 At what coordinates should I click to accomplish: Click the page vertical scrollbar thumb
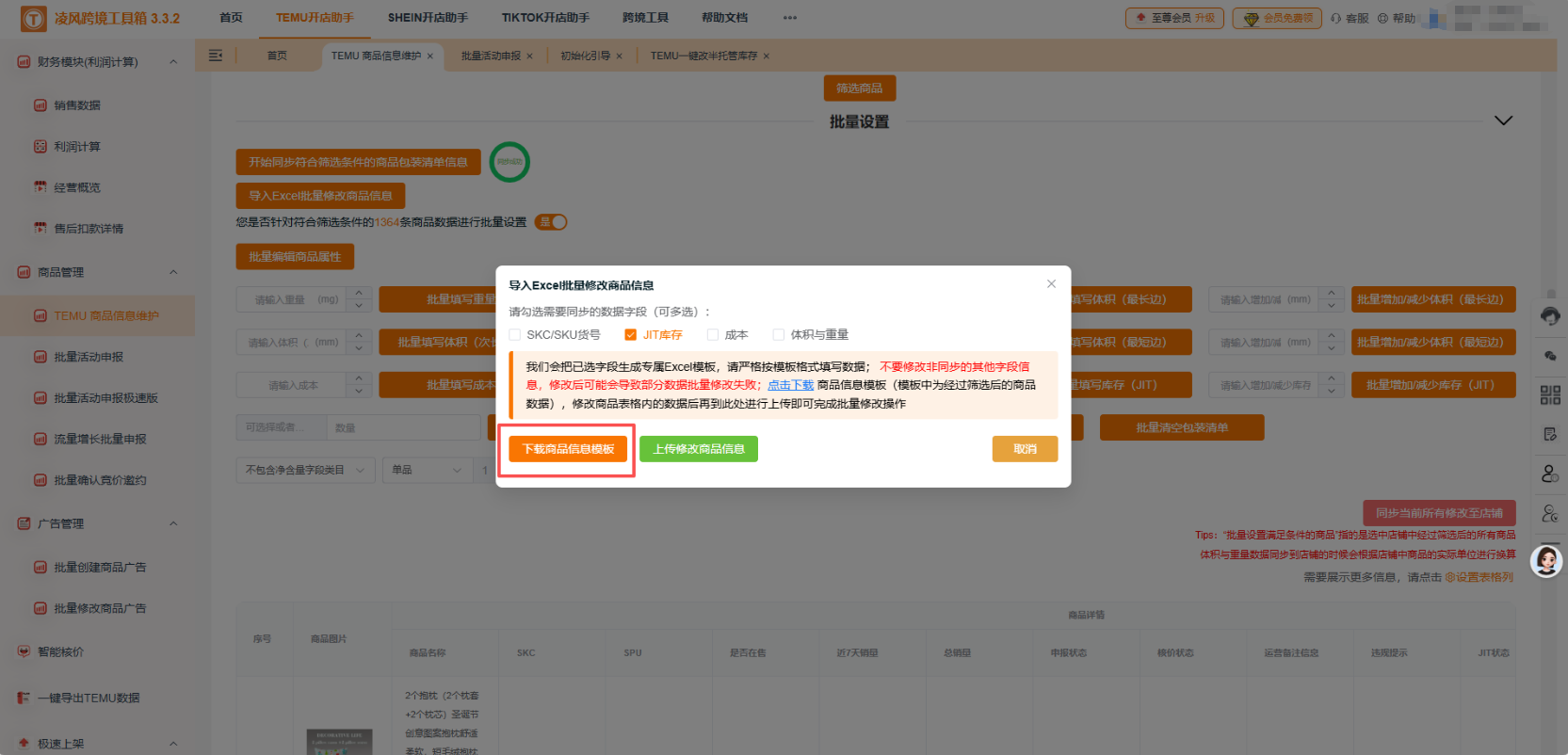coord(1551,294)
